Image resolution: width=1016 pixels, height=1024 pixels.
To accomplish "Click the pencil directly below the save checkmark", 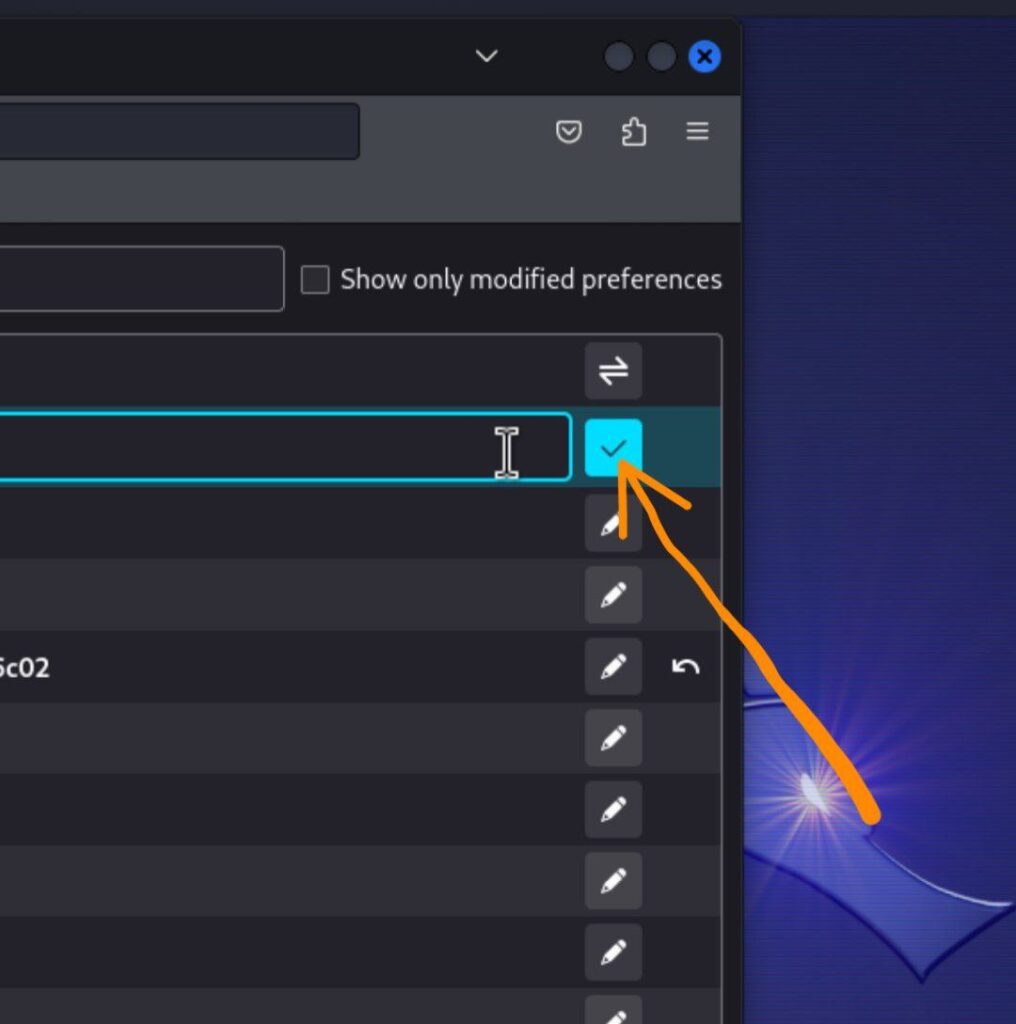I will click(x=613, y=524).
